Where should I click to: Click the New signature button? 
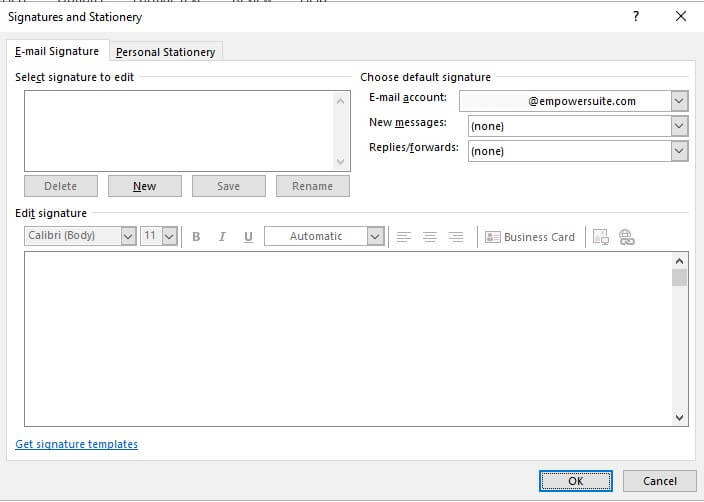point(144,186)
